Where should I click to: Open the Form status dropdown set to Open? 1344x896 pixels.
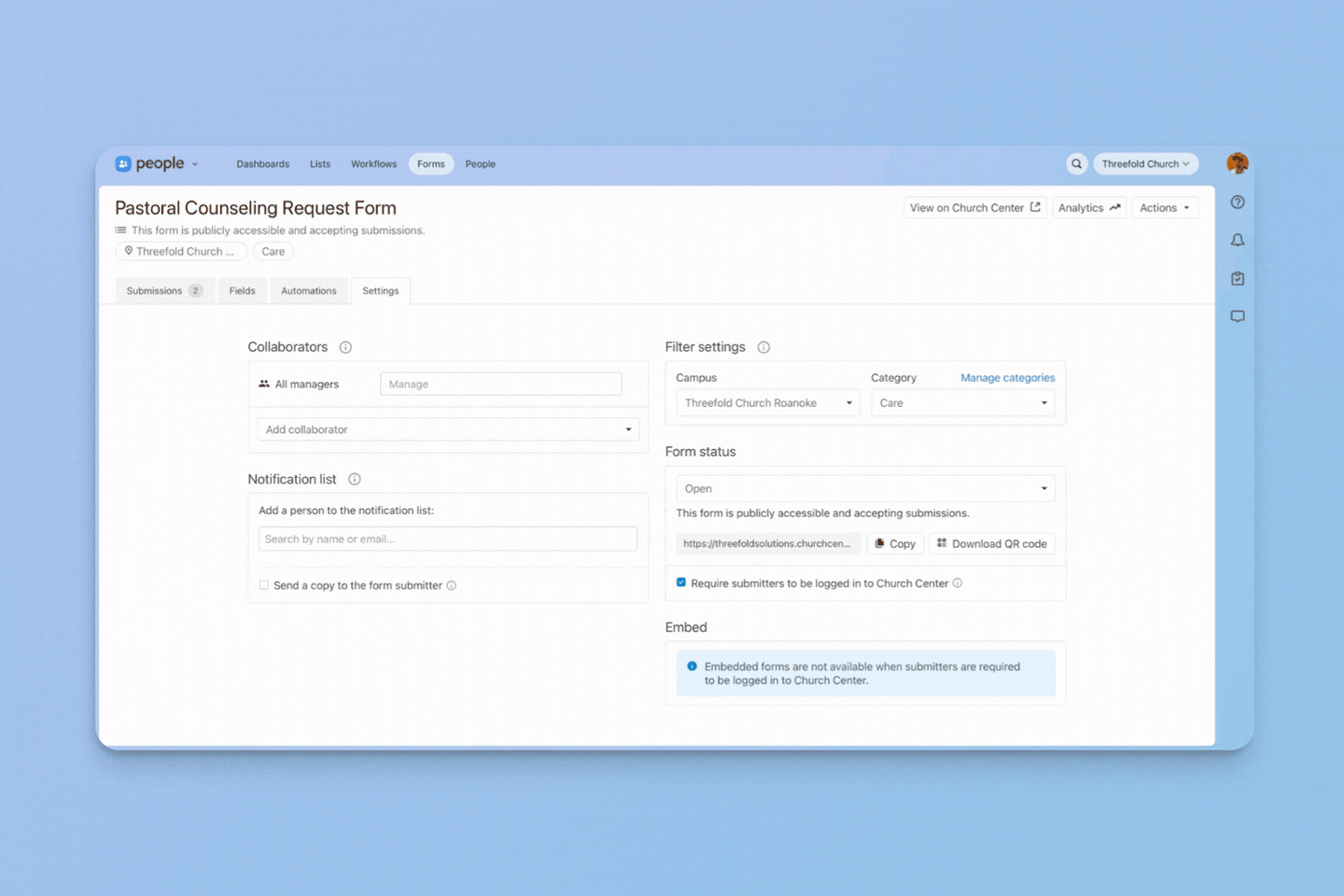click(x=865, y=488)
